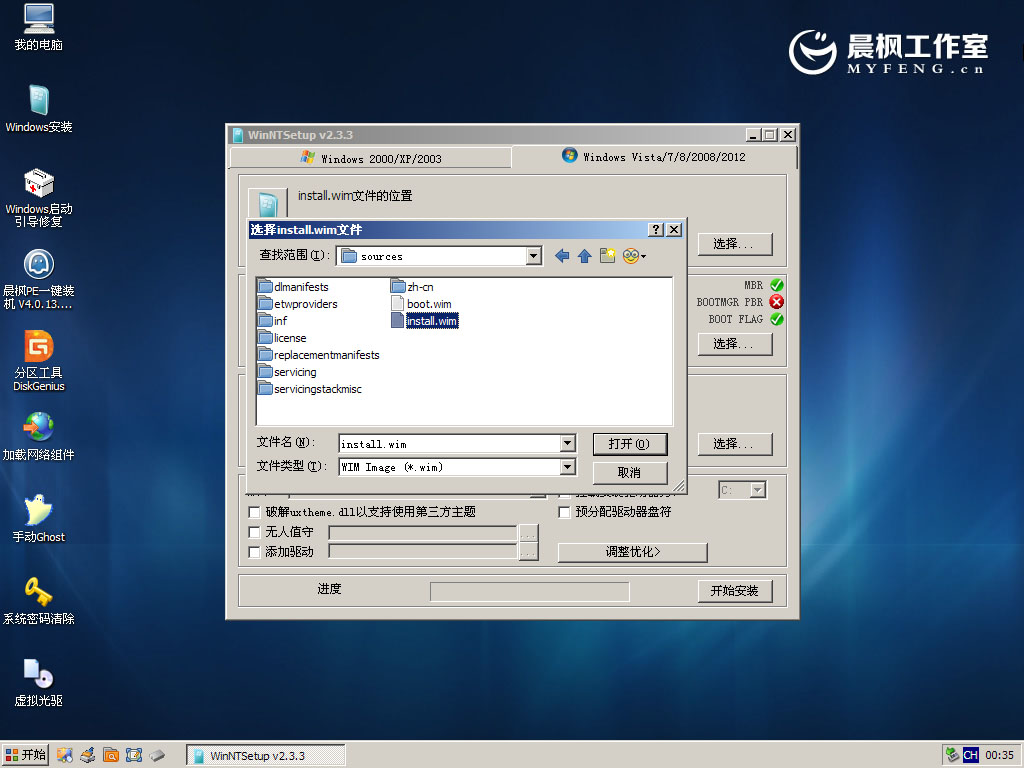Image resolution: width=1024 pixels, height=768 pixels.
Task: Open 虚拟光驱 desktop icon
Action: point(39,682)
